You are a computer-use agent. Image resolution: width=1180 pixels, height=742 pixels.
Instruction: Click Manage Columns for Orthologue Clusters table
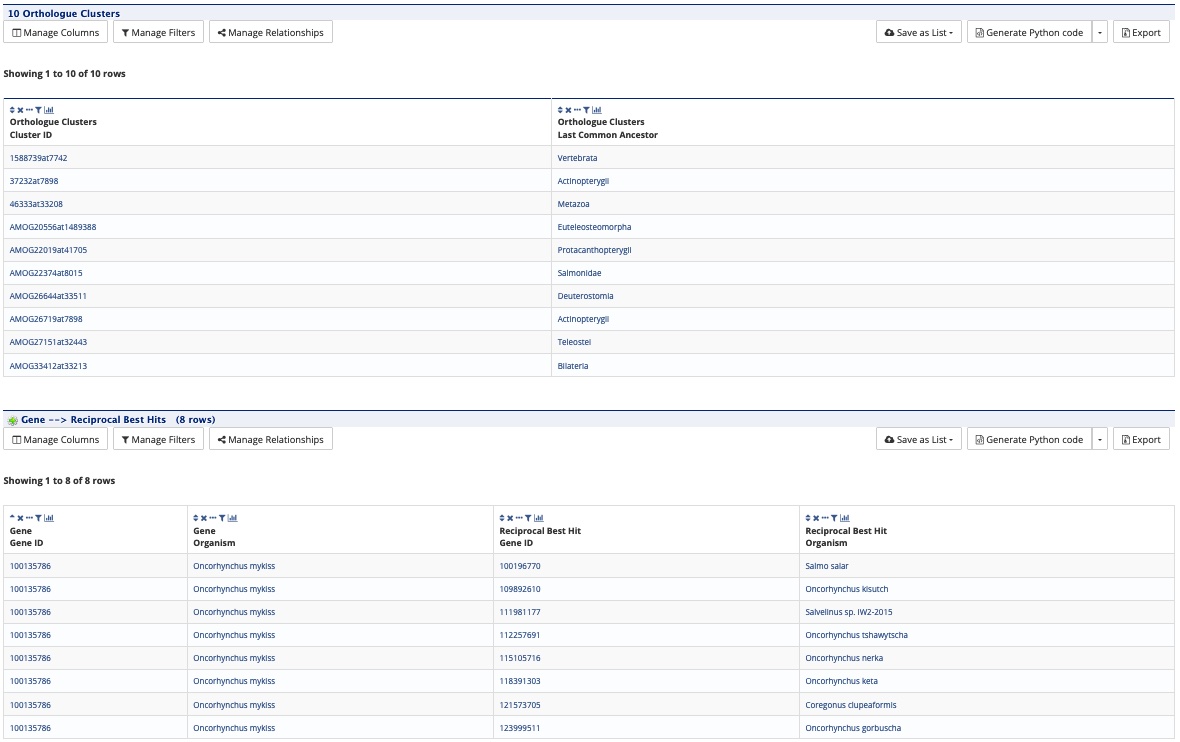56,32
